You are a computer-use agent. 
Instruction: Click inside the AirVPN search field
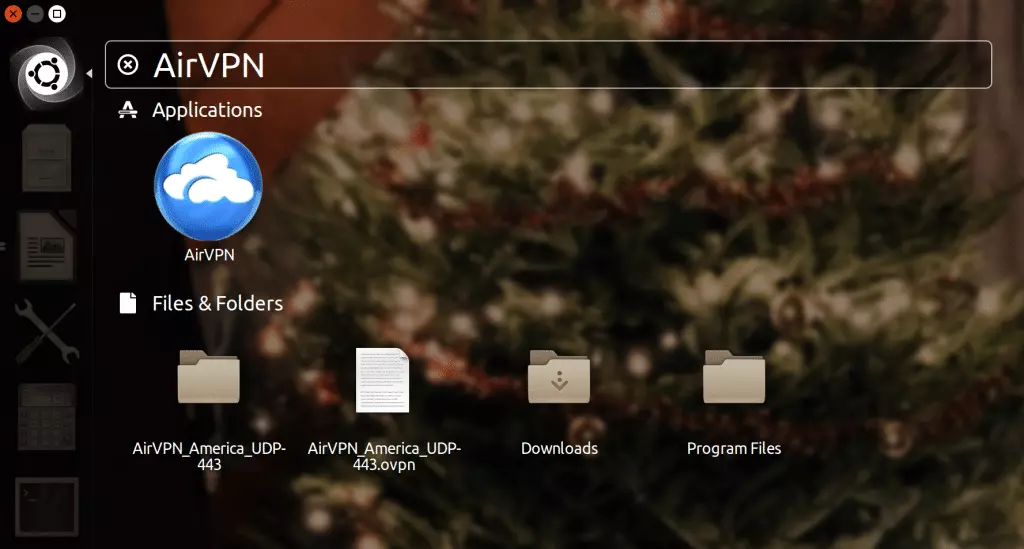pyautogui.click(x=548, y=65)
